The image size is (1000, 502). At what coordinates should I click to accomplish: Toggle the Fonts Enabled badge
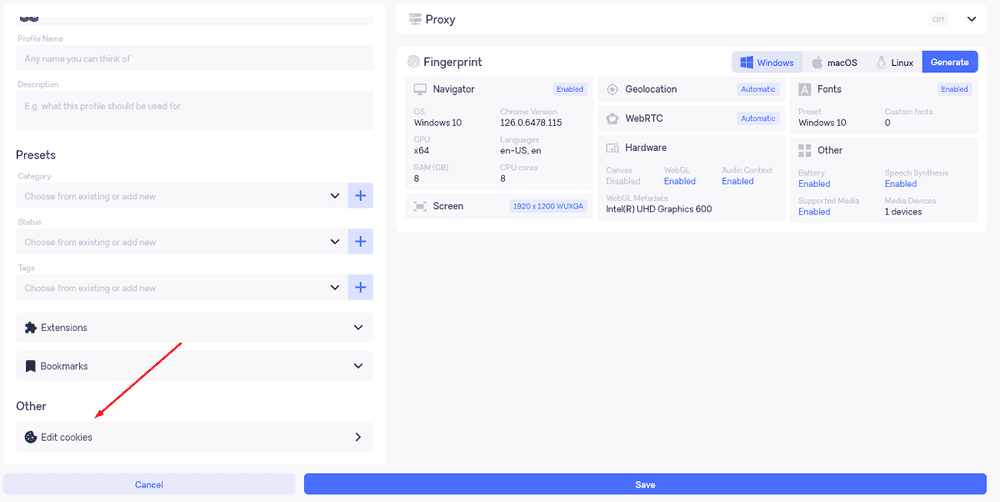click(x=955, y=89)
